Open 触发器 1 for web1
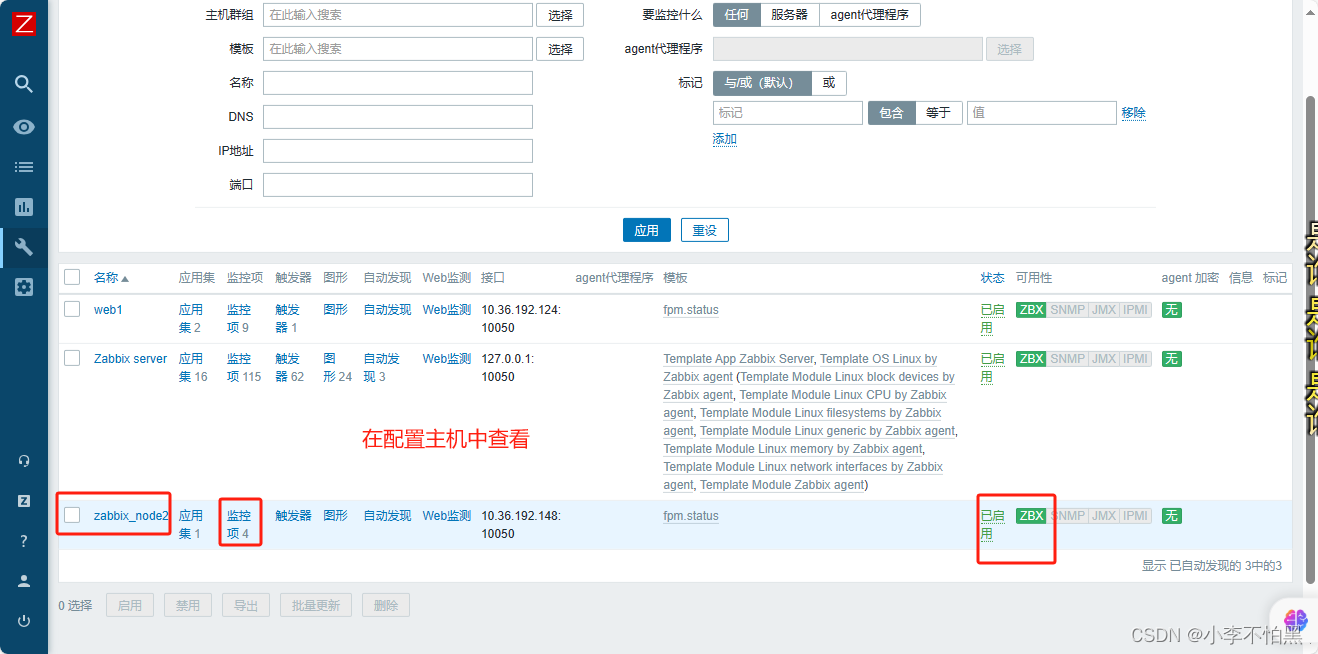Image resolution: width=1318 pixels, height=654 pixels. tap(287, 319)
